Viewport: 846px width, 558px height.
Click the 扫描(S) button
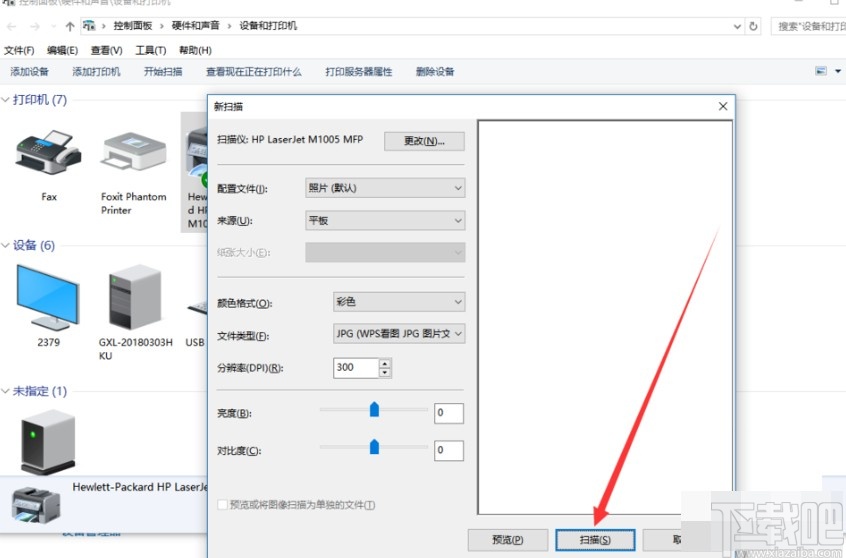595,540
